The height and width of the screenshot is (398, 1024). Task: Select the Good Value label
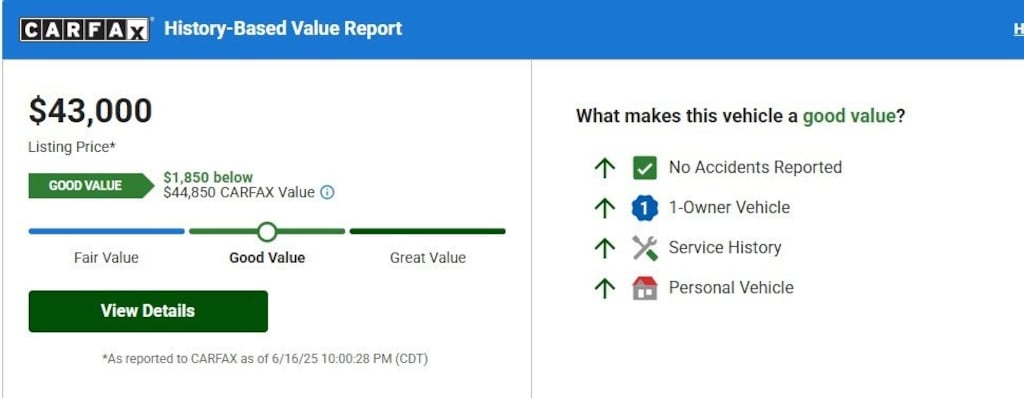point(267,258)
